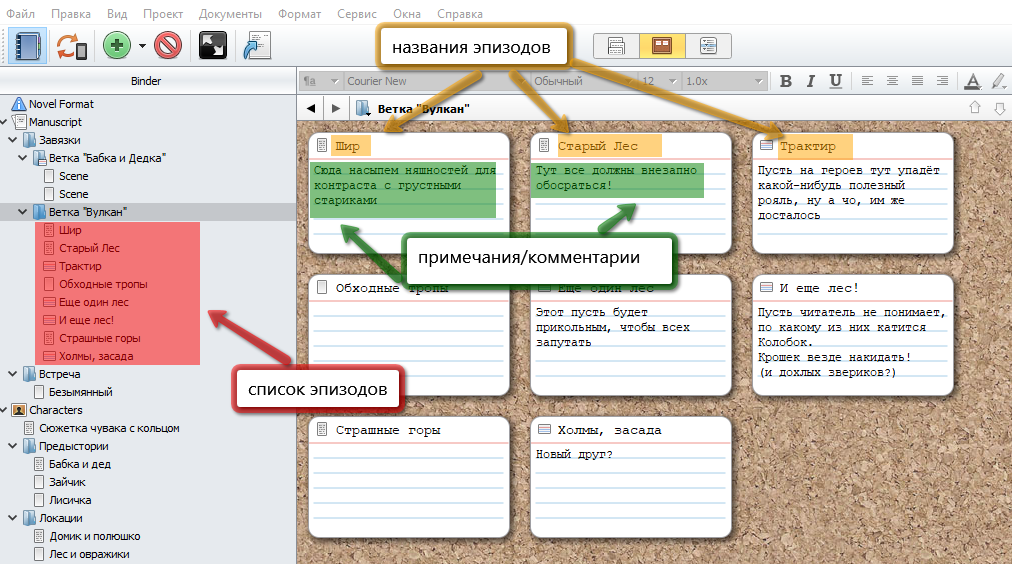Image resolution: width=1012 pixels, height=564 pixels.
Task: Open the Проект menu
Action: [162, 14]
